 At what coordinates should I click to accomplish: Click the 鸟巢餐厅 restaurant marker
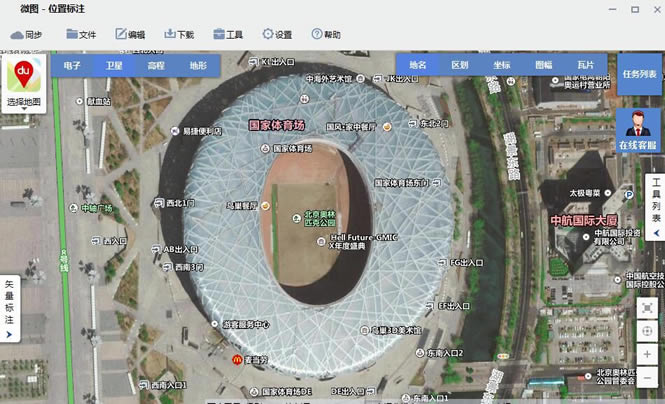coord(265,206)
